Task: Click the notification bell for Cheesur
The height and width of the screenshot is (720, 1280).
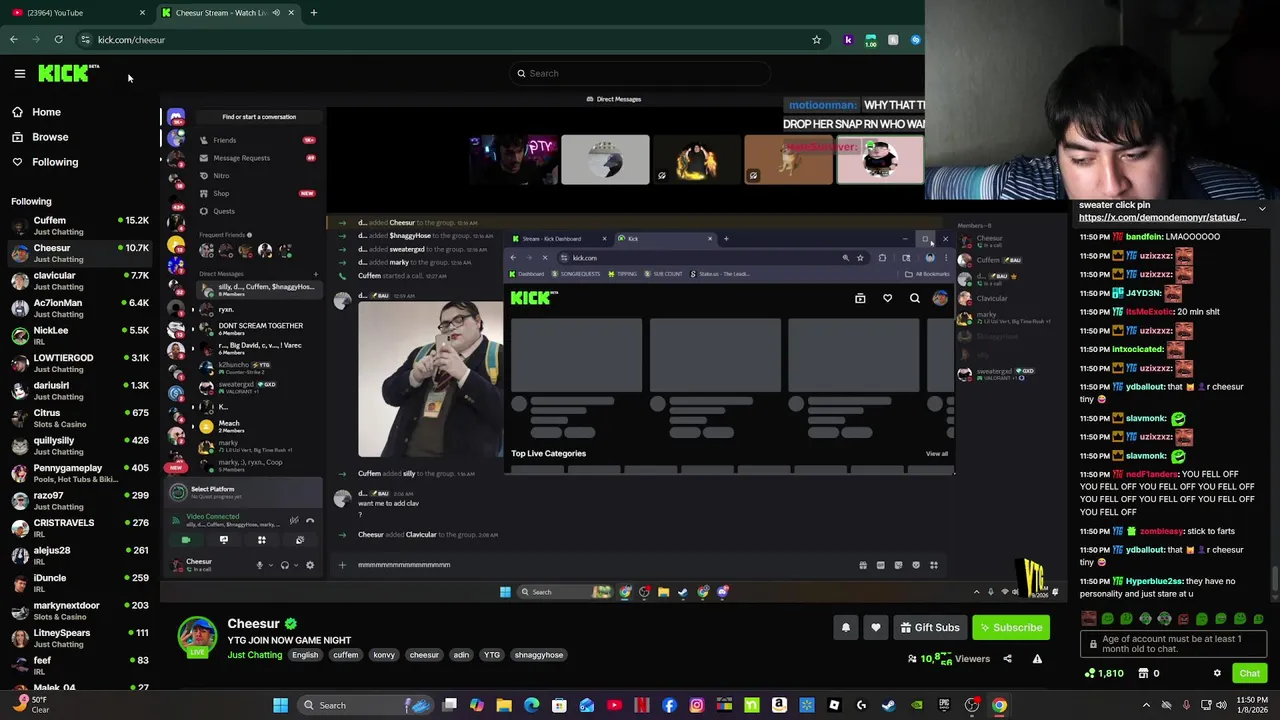Action: point(845,628)
